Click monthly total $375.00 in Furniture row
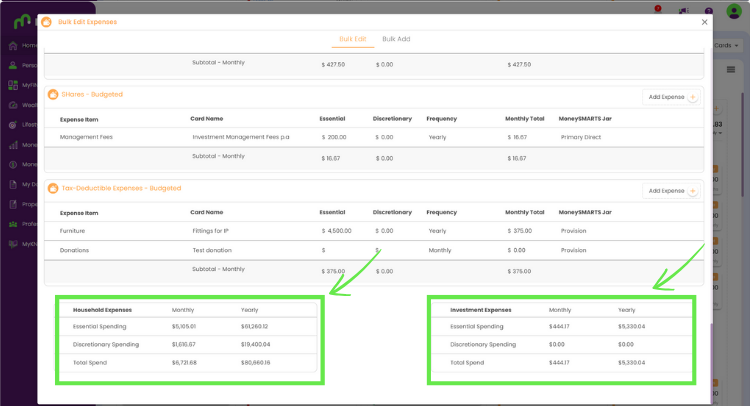 tap(519, 231)
